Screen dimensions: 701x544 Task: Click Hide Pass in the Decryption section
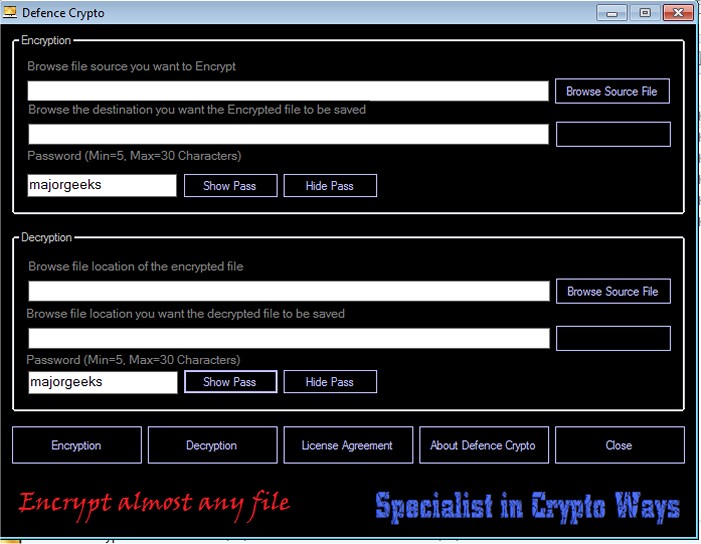[330, 382]
